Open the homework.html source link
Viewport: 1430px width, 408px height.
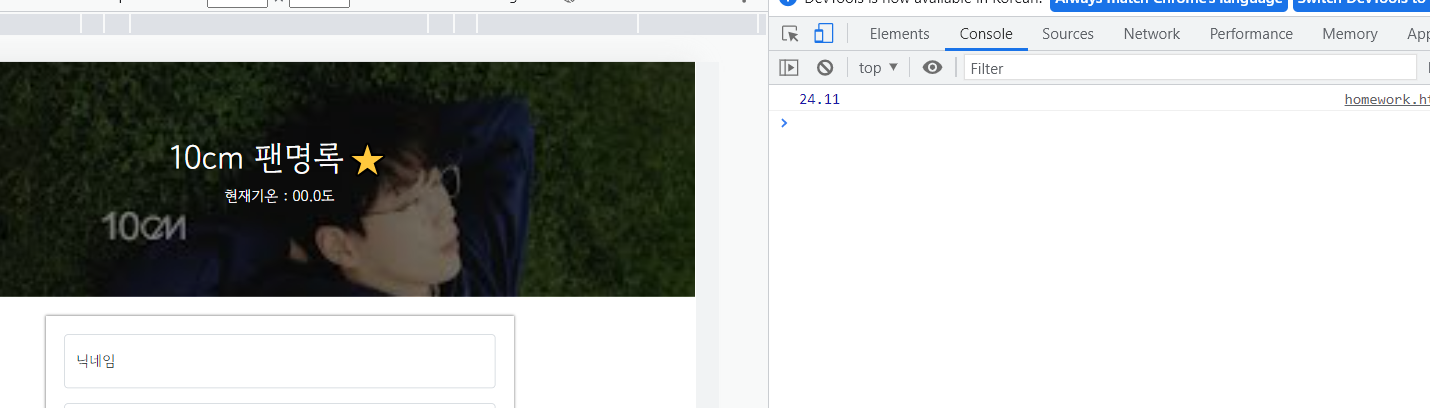tap(1387, 99)
